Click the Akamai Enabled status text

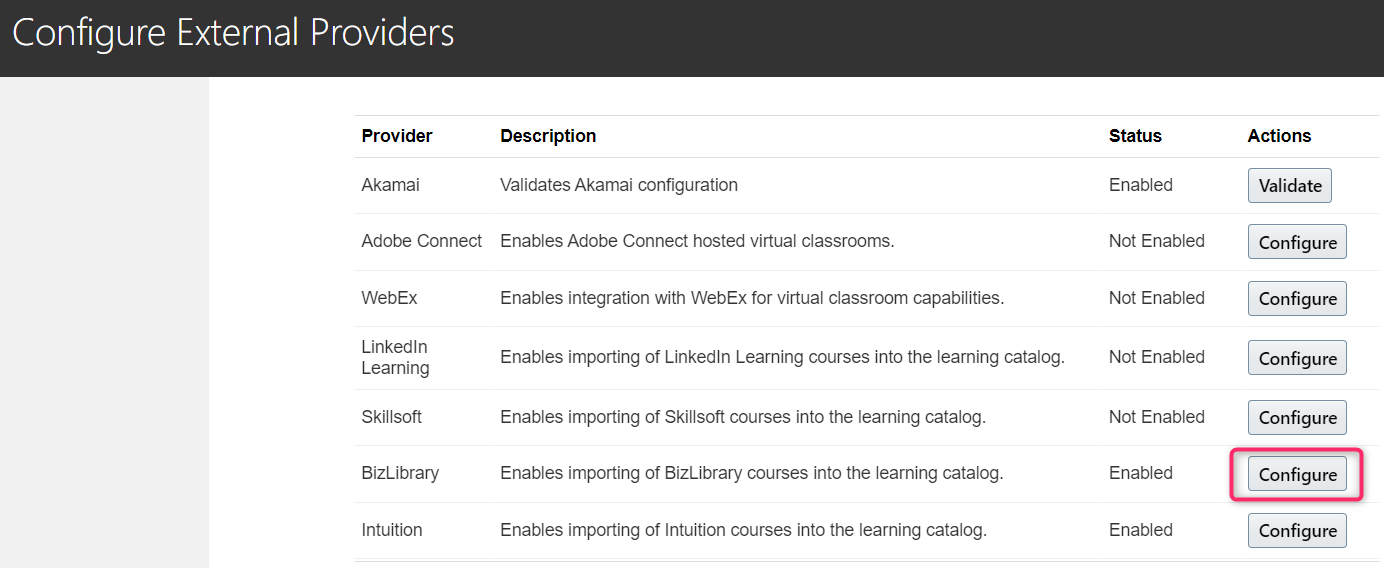pos(1140,185)
